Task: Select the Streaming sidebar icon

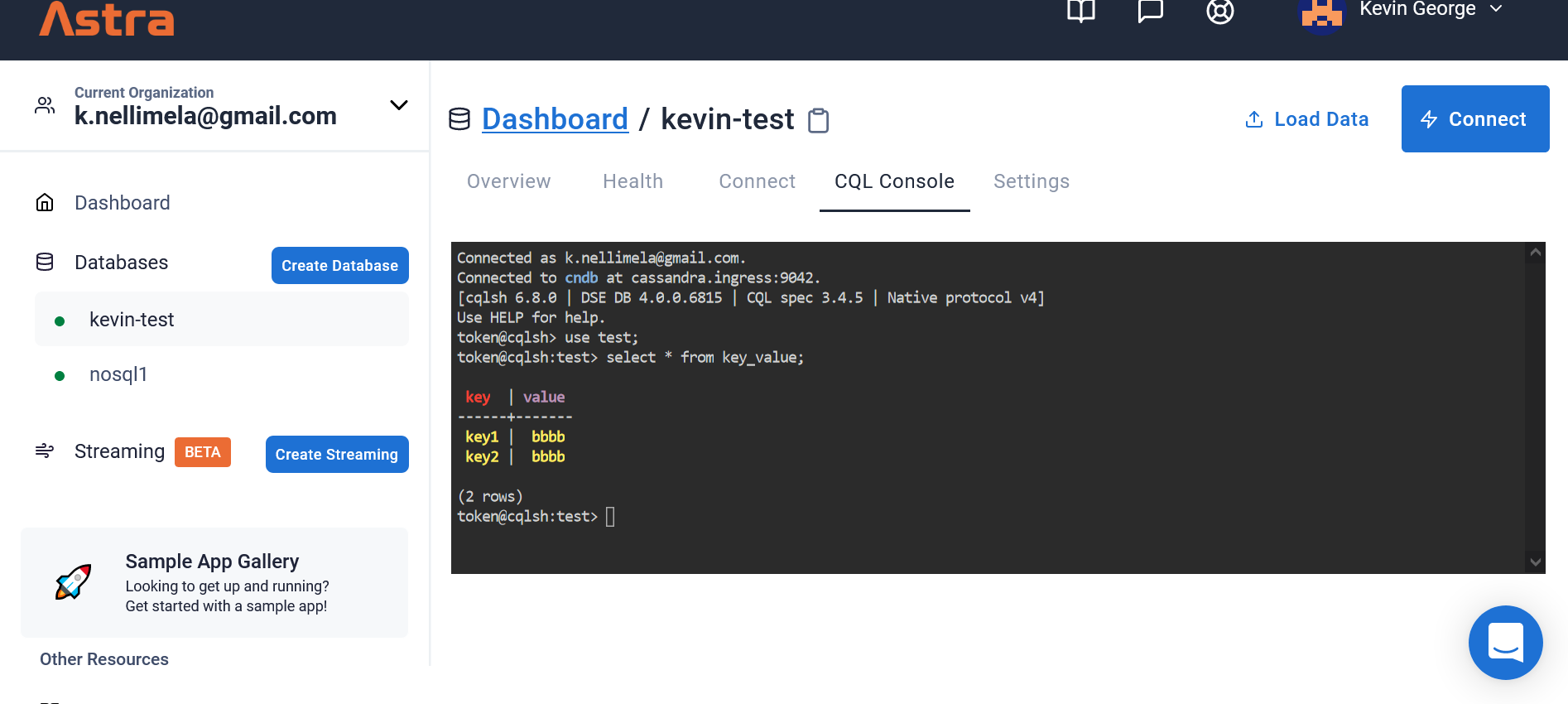Action: 44,451
